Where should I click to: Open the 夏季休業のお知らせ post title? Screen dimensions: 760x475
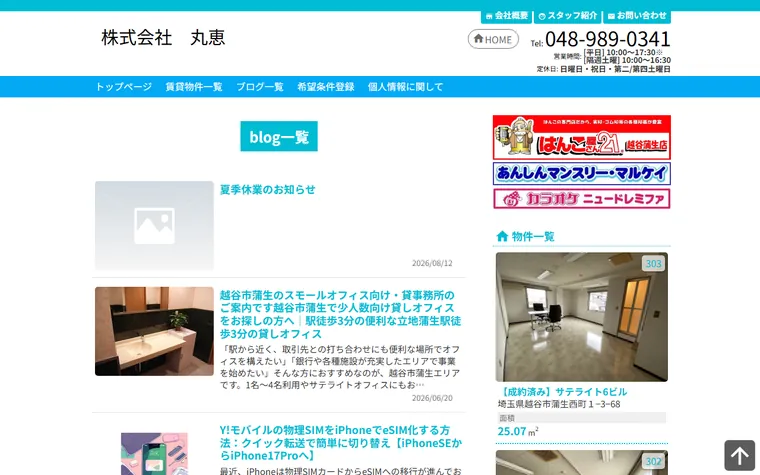click(268, 190)
